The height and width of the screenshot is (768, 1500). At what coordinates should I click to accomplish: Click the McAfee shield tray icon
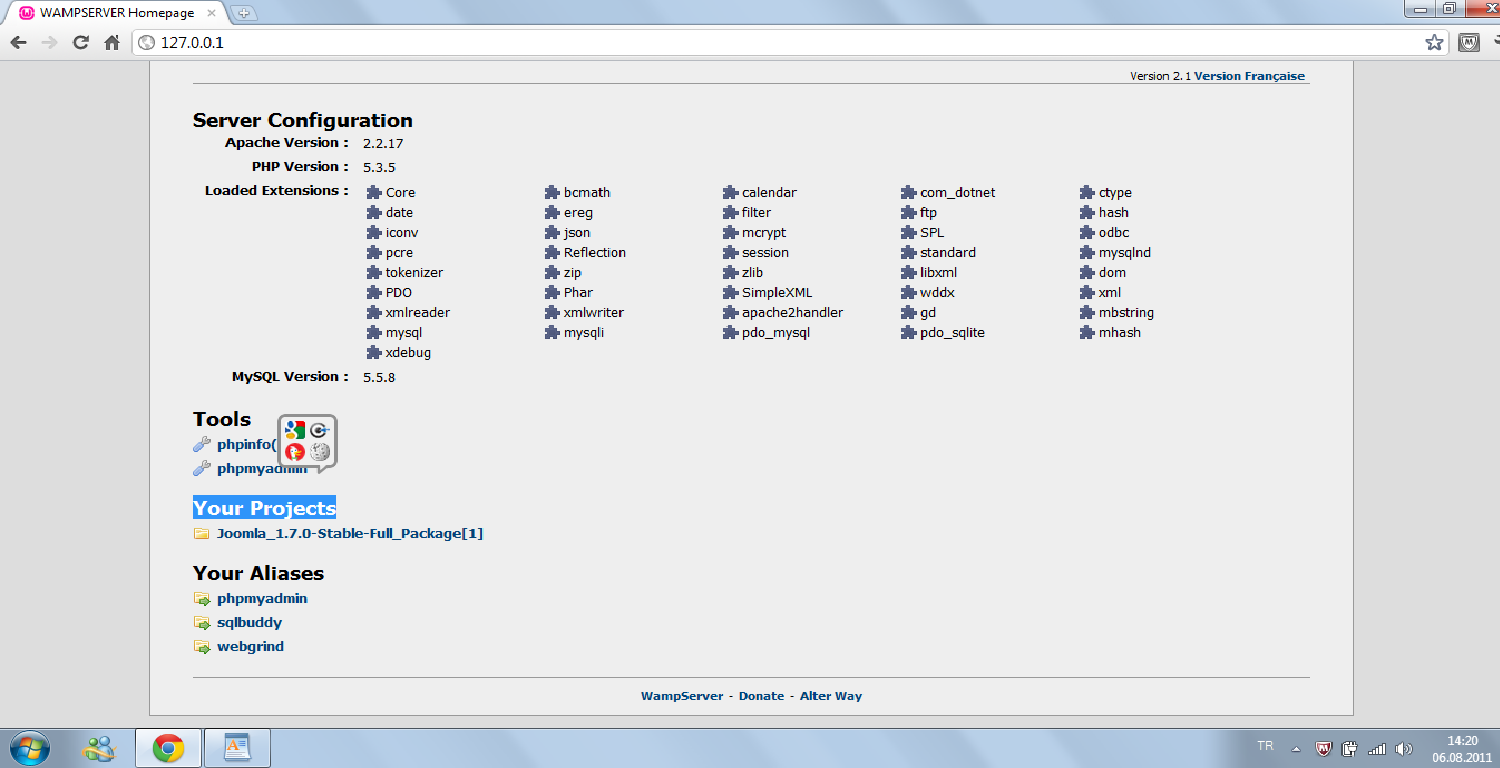1323,748
